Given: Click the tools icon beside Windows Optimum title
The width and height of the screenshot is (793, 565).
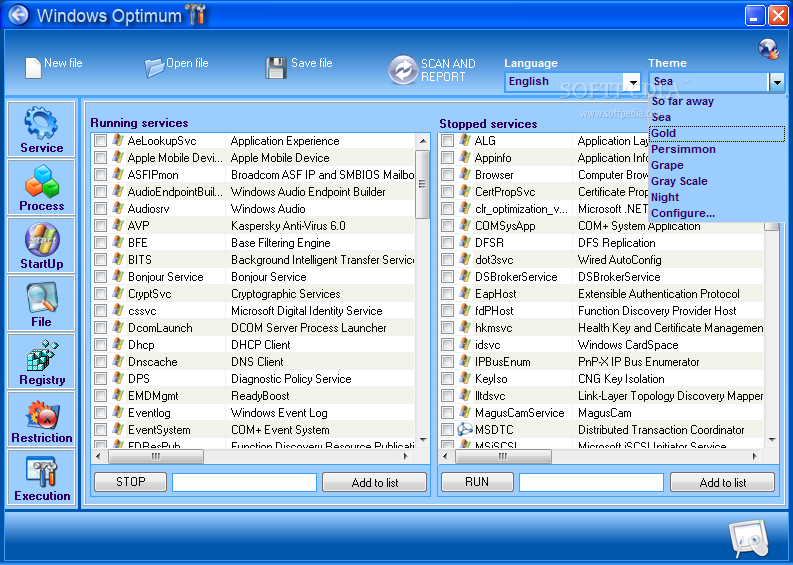Looking at the screenshot, I should 197,15.
